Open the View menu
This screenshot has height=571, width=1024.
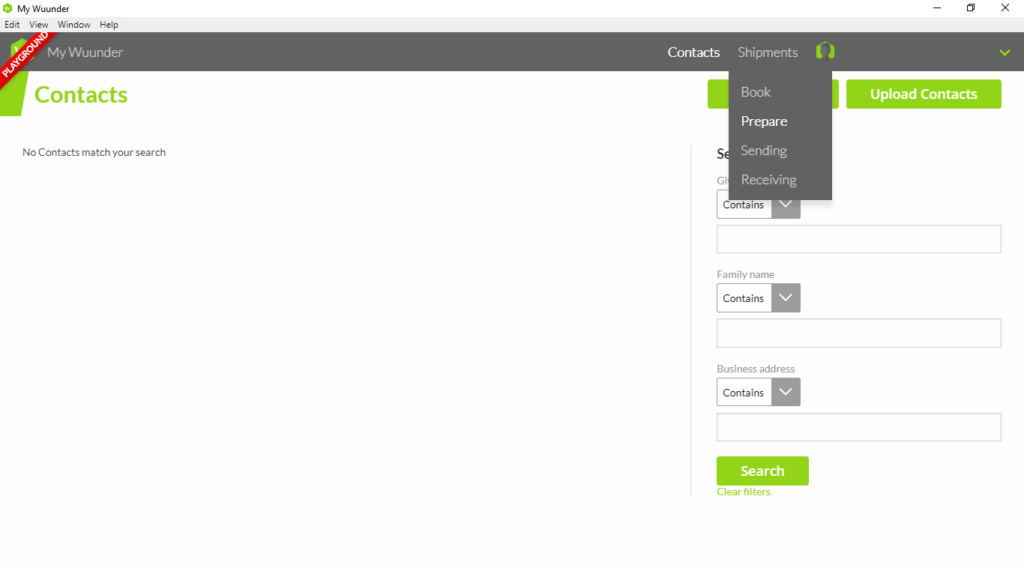39,25
